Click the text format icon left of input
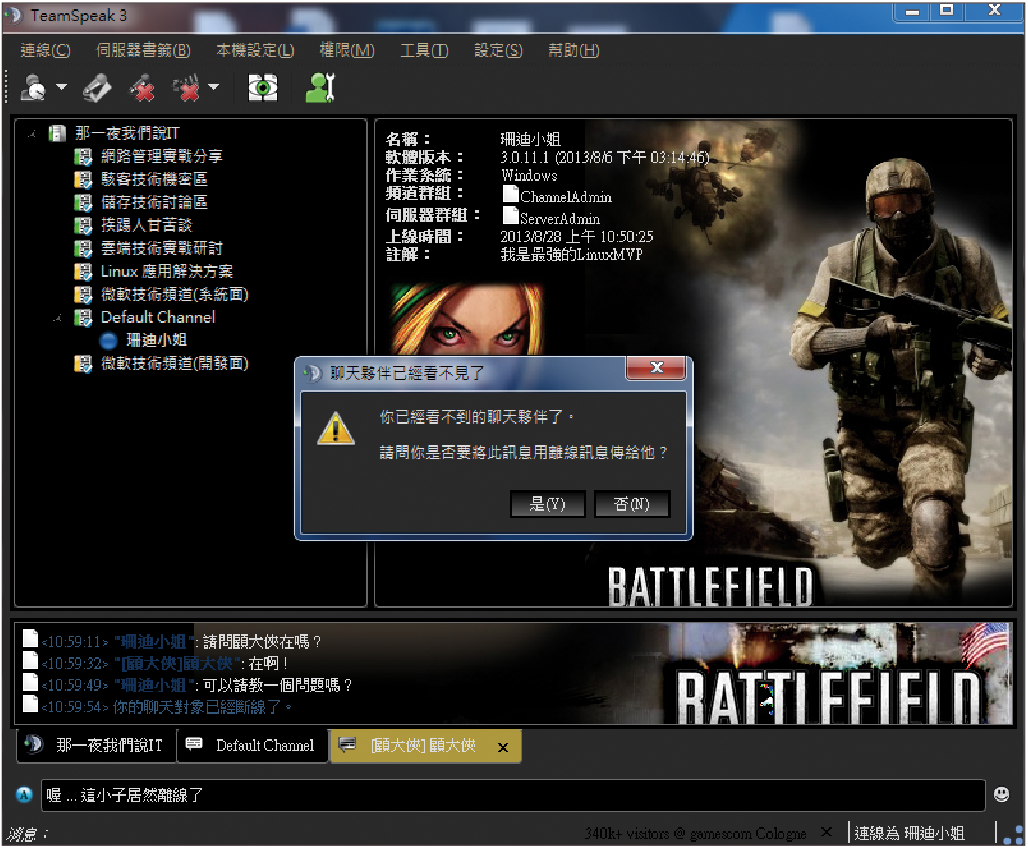The image size is (1028, 849). point(24,795)
